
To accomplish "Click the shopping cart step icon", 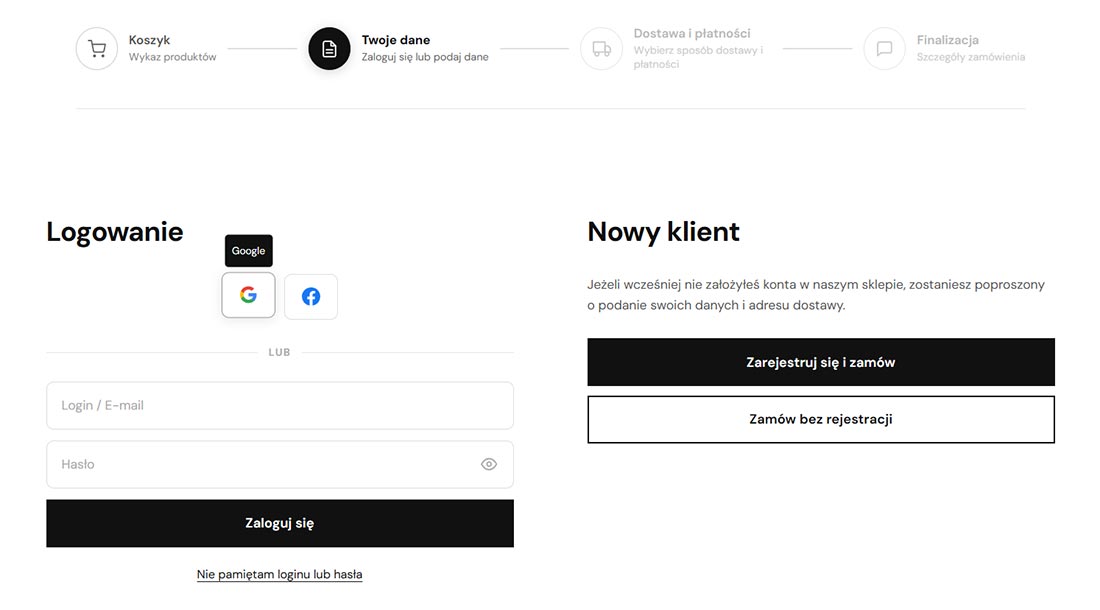I will 97,48.
